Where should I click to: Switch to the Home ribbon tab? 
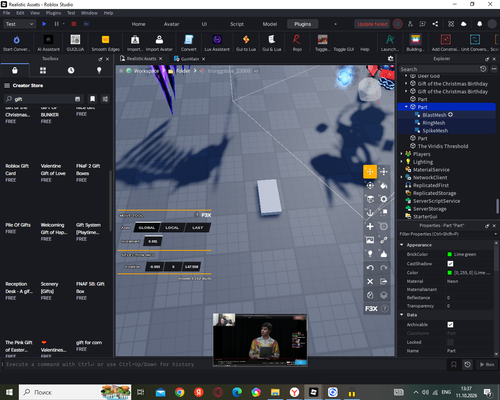pyautogui.click(x=138, y=24)
